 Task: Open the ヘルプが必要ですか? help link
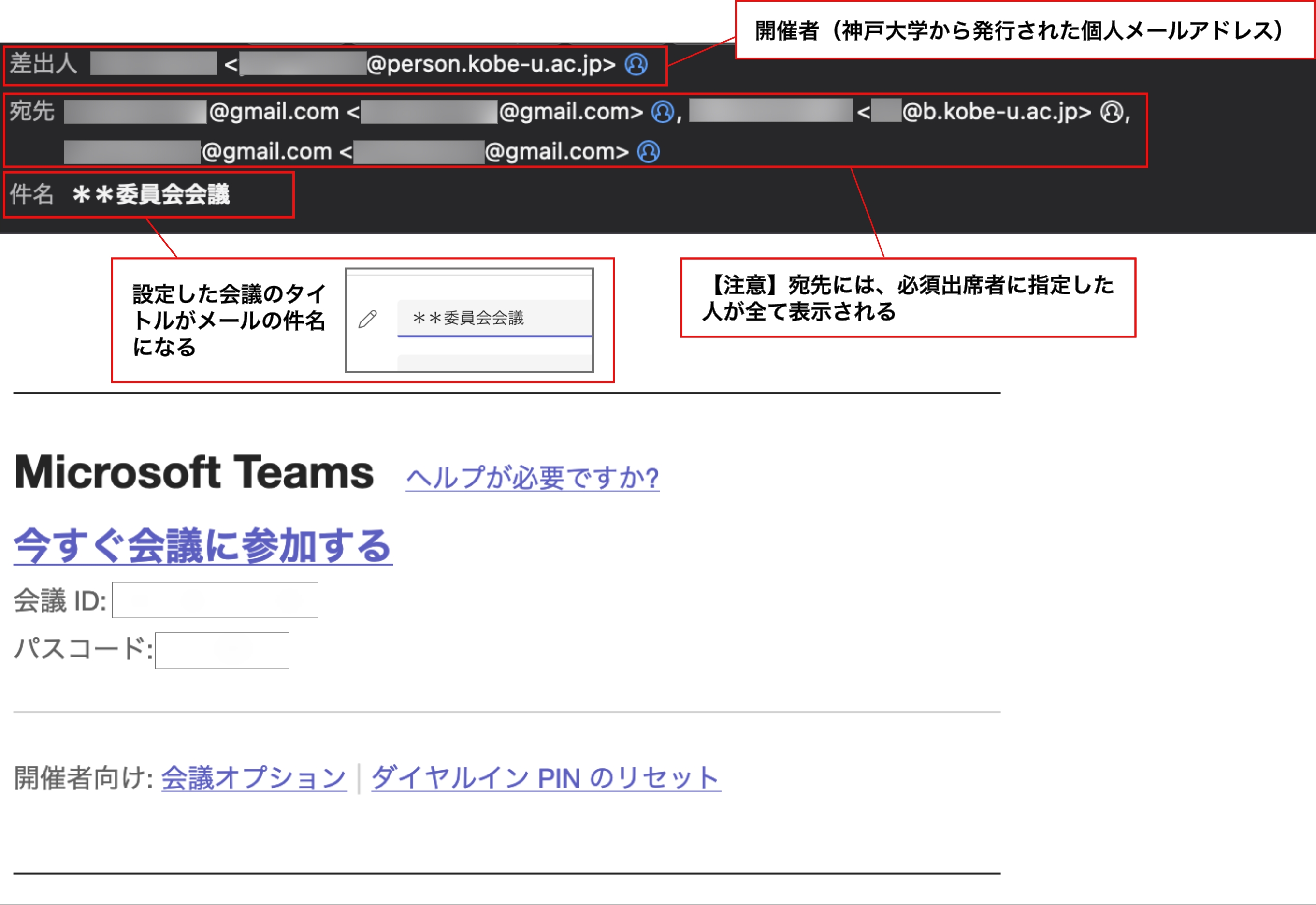point(532,478)
